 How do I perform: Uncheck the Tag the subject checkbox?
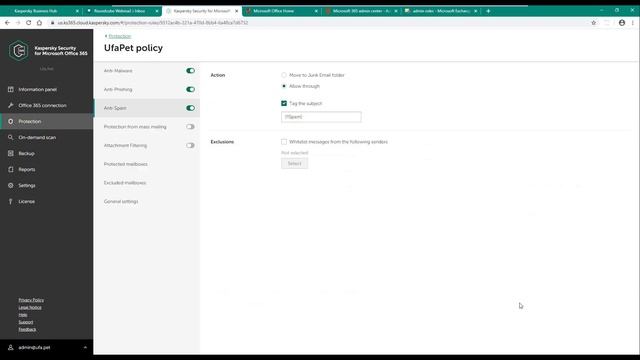284,103
